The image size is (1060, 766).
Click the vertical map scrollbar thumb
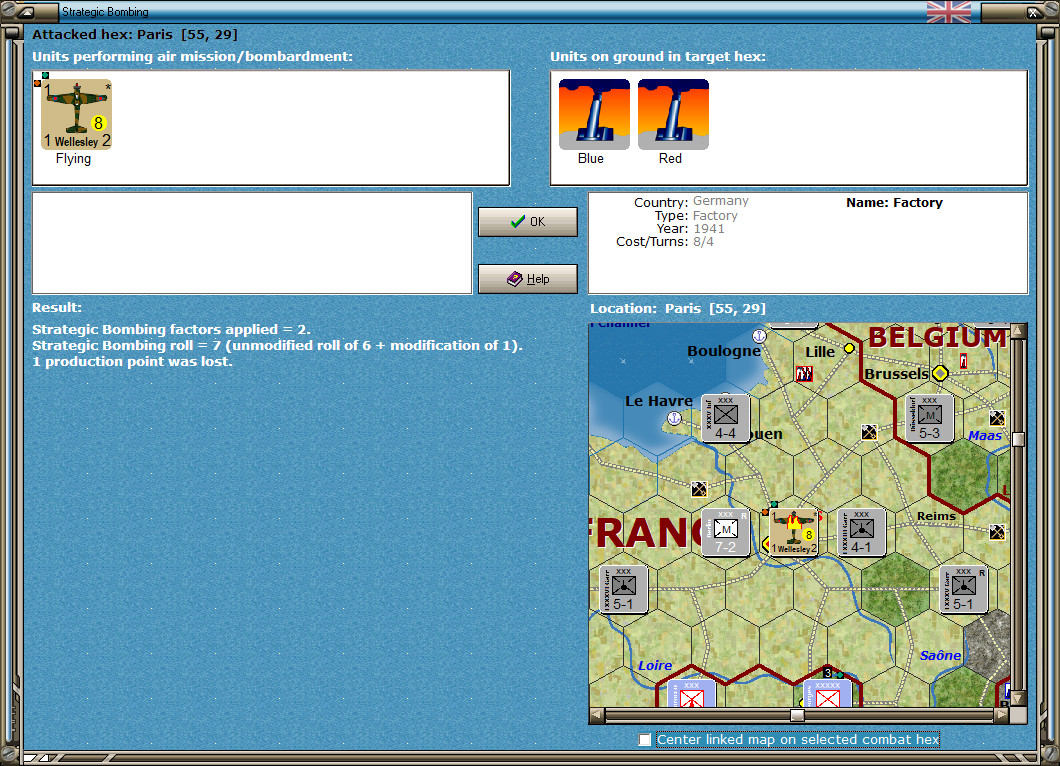pos(1018,439)
